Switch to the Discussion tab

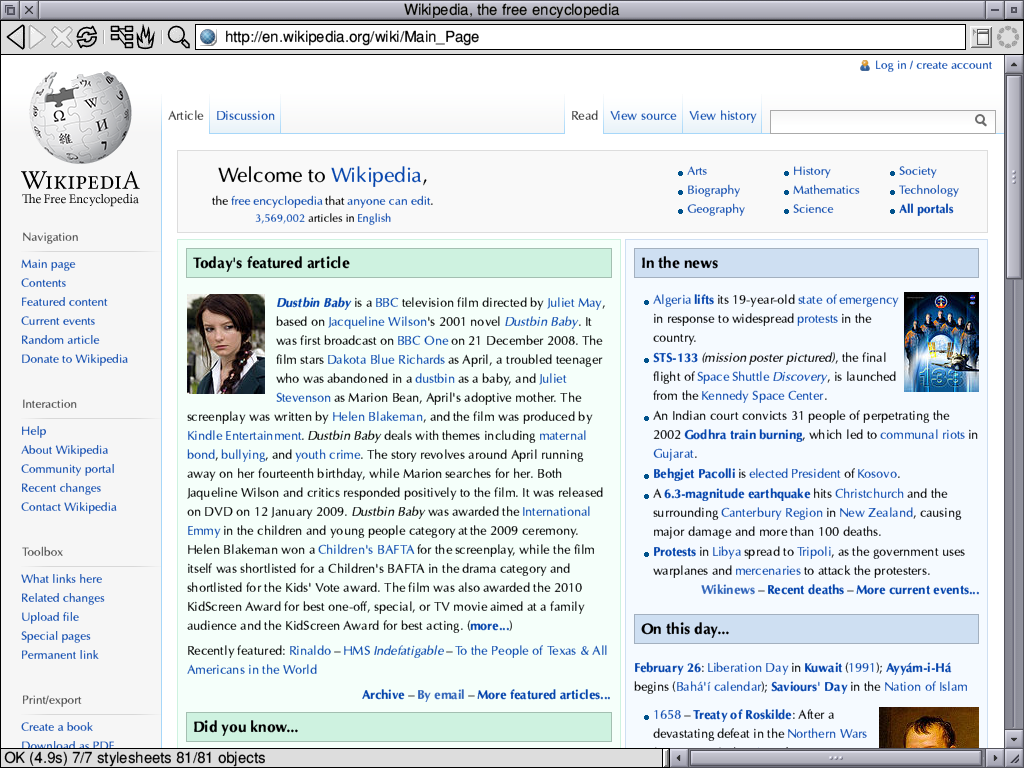pyautogui.click(x=246, y=116)
